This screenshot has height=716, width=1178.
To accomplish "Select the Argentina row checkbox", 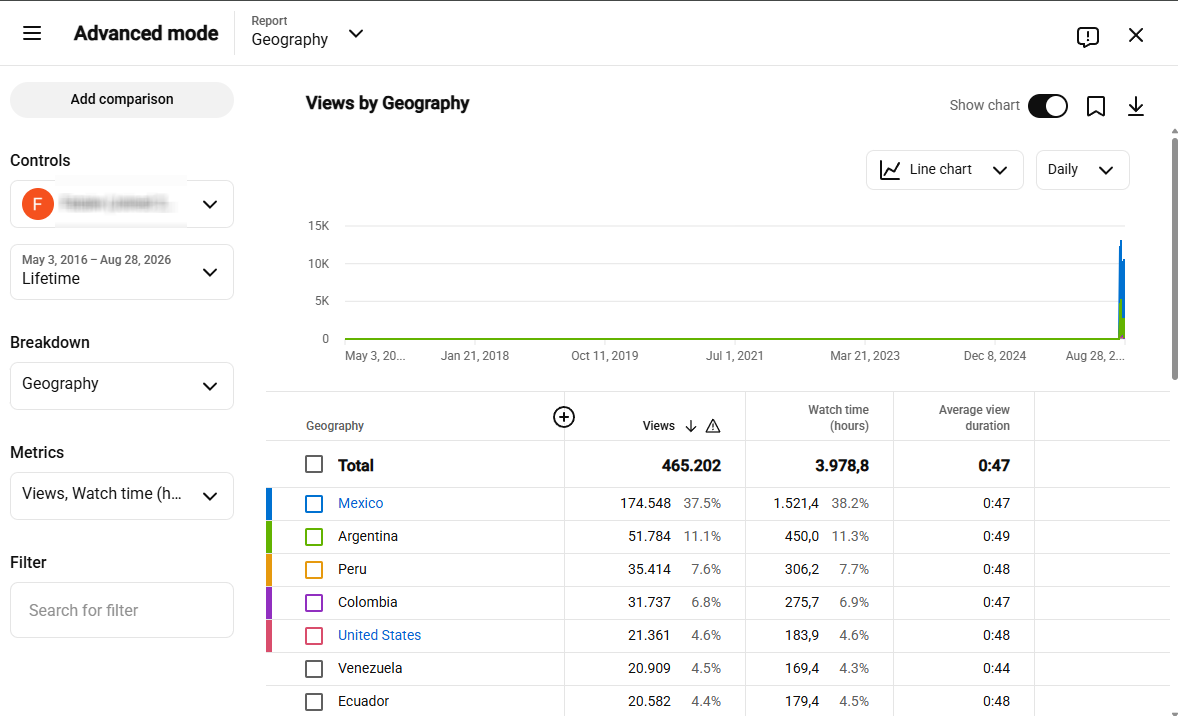I will [314, 536].
